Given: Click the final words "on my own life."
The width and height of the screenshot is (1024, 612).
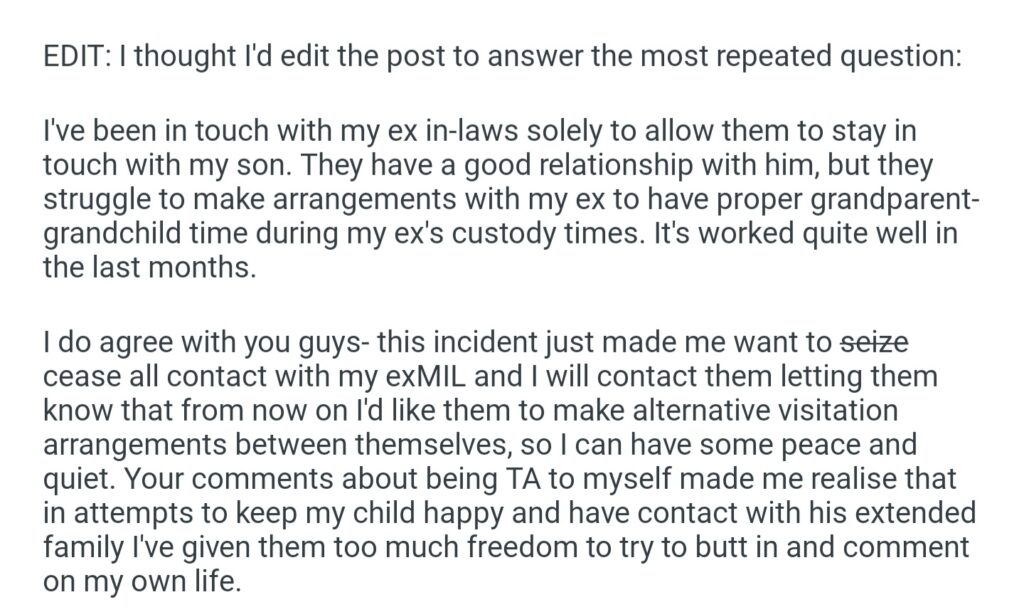Looking at the screenshot, I should [x=142, y=582].
